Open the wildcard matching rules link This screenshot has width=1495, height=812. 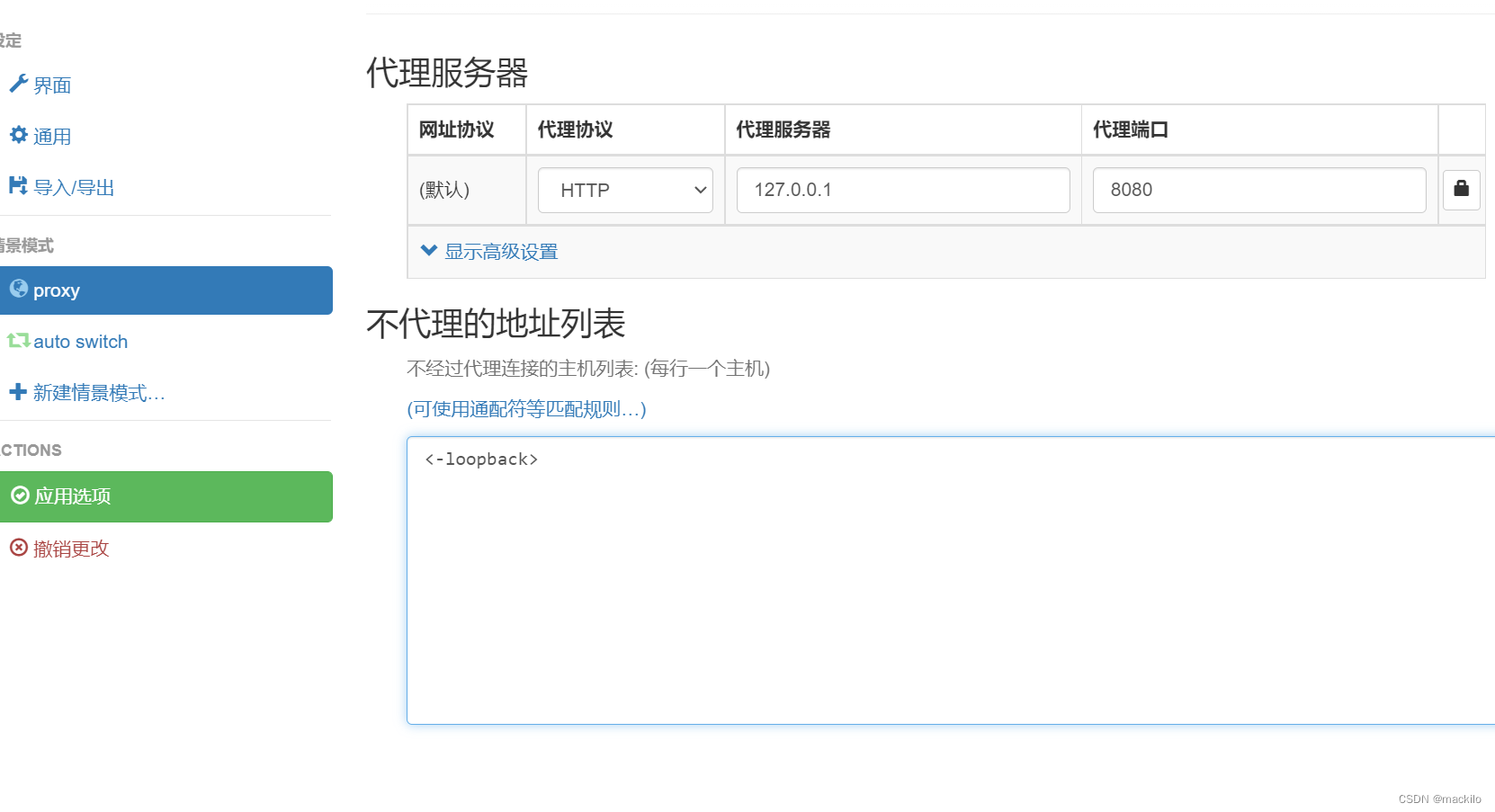(x=525, y=409)
